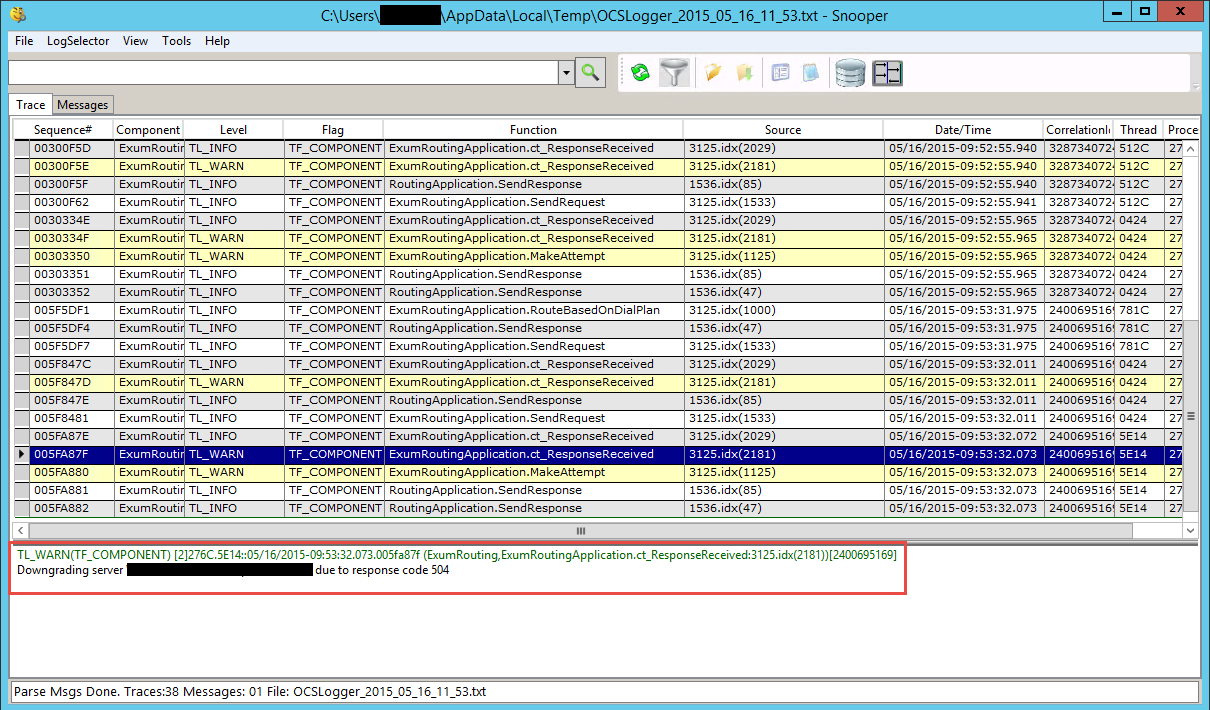This screenshot has height=710, width=1210.
Task: Click the Correlation column header
Action: pos(1078,129)
